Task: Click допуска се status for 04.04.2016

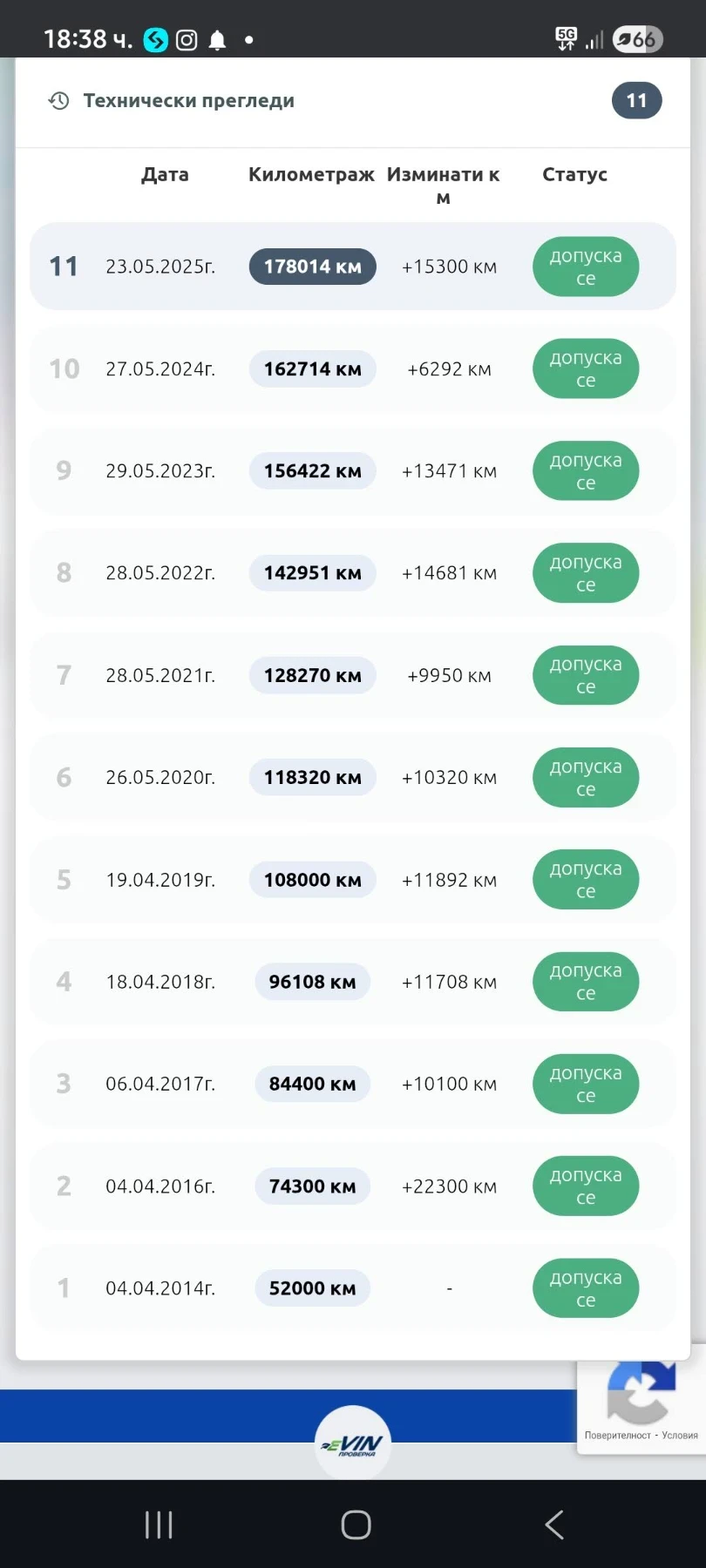Action: (586, 1186)
